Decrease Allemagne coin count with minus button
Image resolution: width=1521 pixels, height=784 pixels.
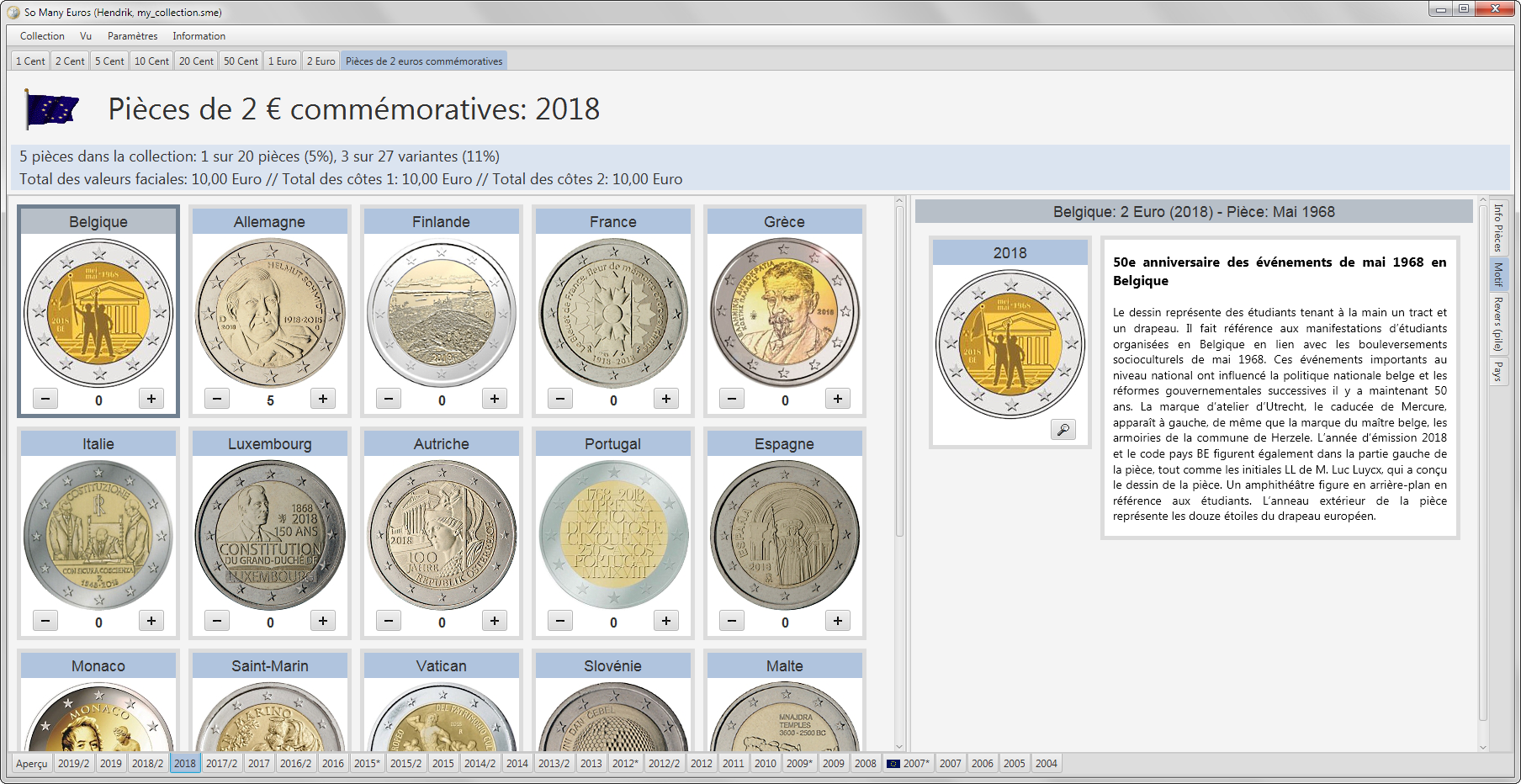coord(217,399)
